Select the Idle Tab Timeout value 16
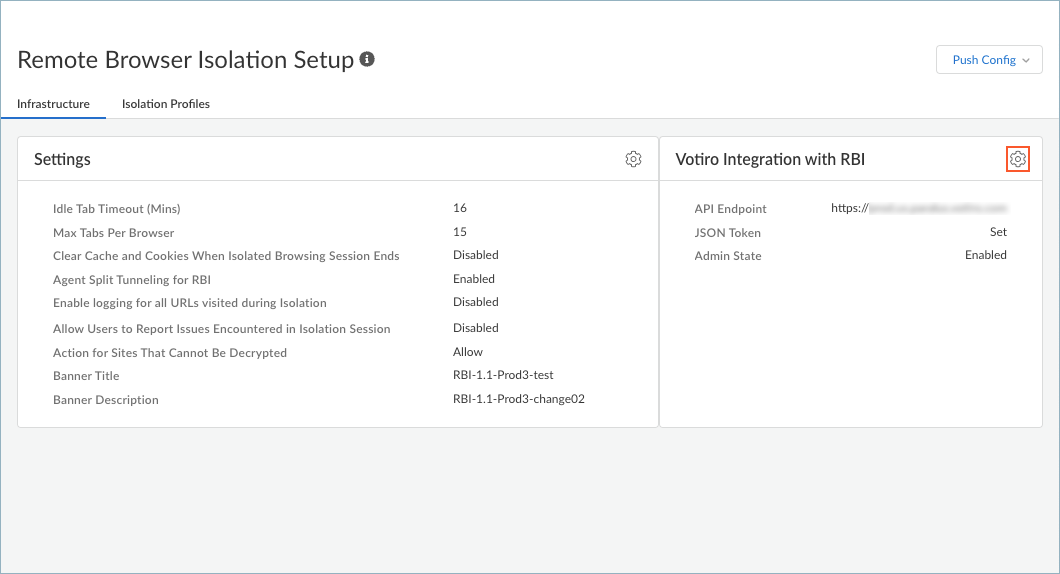Viewport: 1060px width, 574px height. tap(460, 208)
